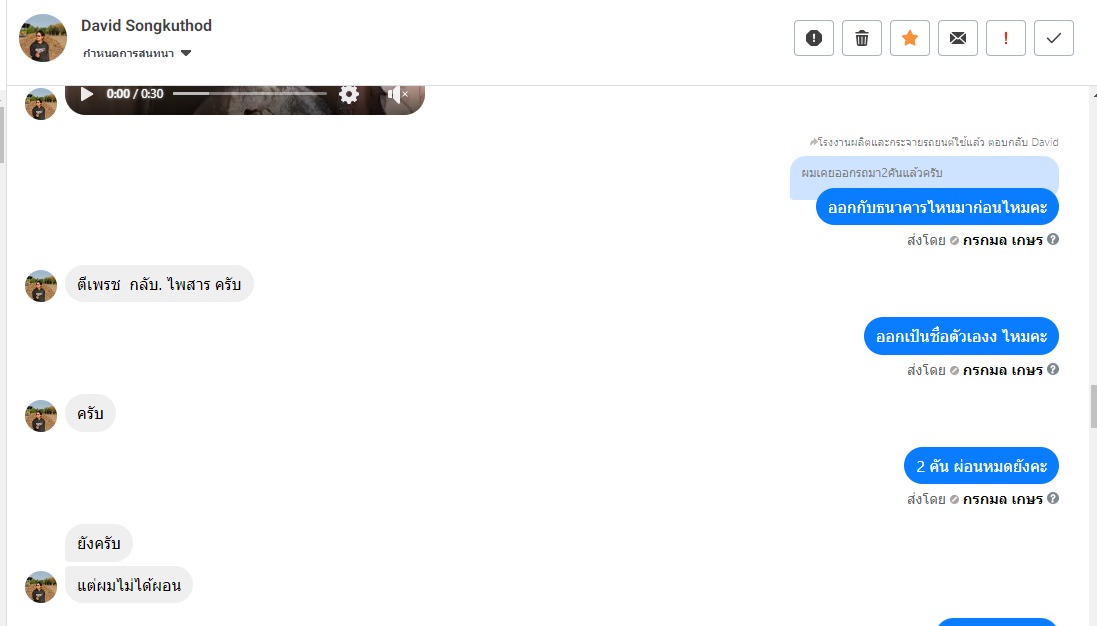The width and height of the screenshot is (1097, 626).
Task: Click help icon under ออกเป็นชื่อตัวเอง message
Action: 1053,369
